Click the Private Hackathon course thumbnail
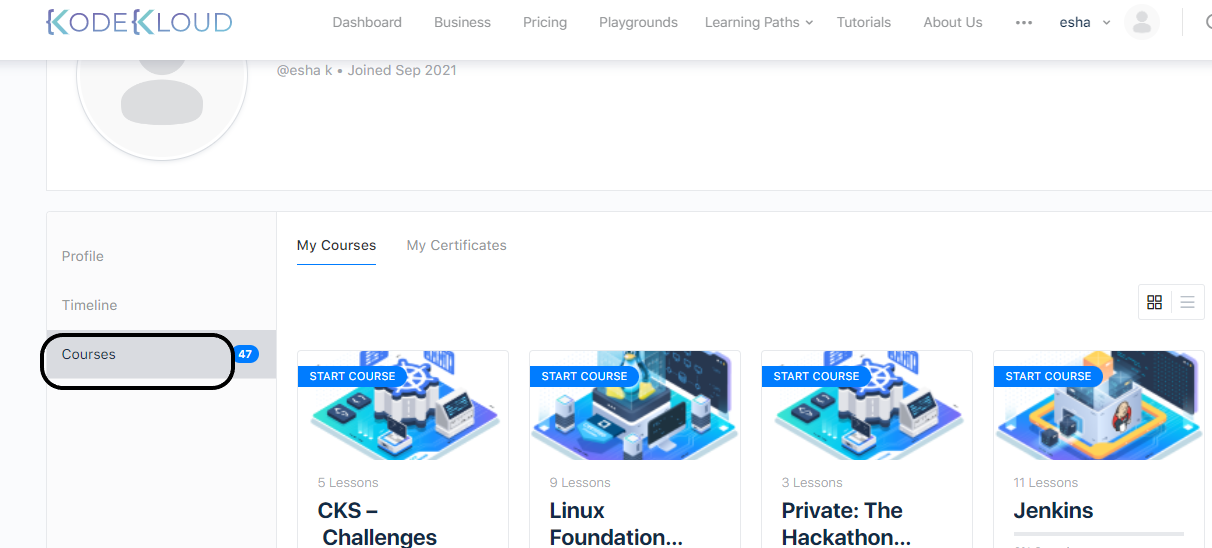This screenshot has height=548, width=1212. [x=867, y=405]
